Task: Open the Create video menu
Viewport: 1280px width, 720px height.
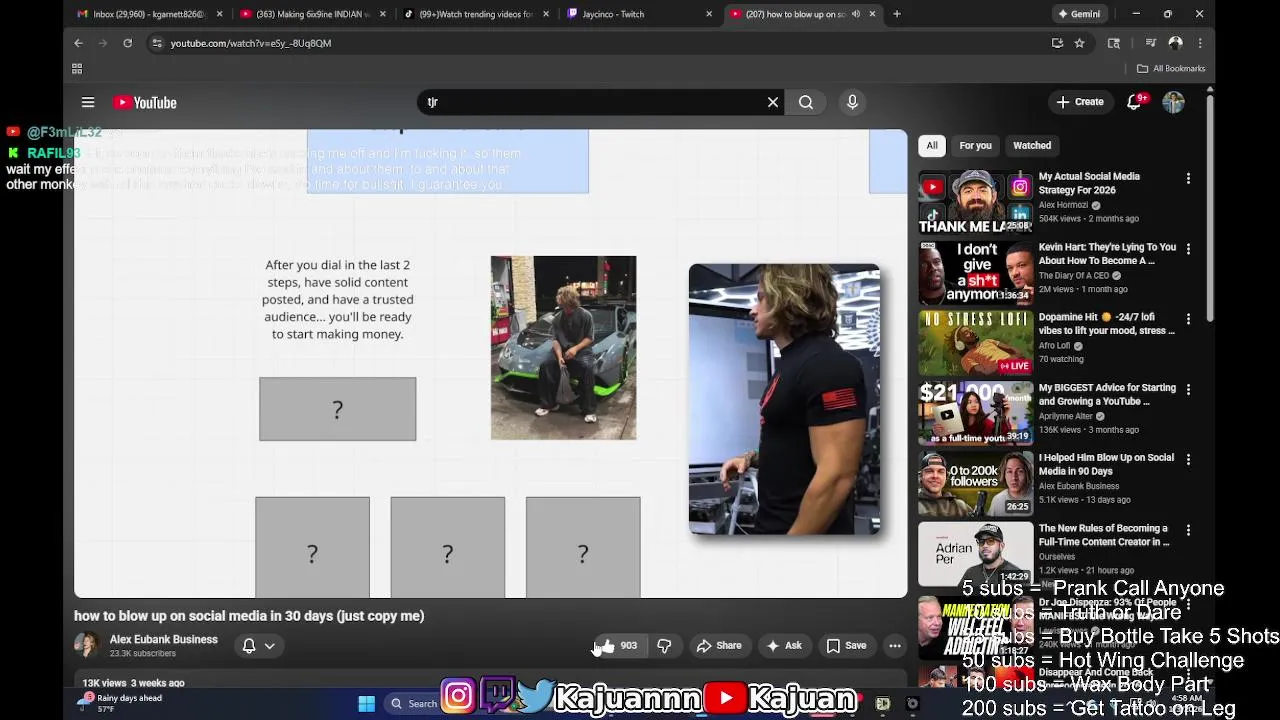Action: coord(1080,102)
